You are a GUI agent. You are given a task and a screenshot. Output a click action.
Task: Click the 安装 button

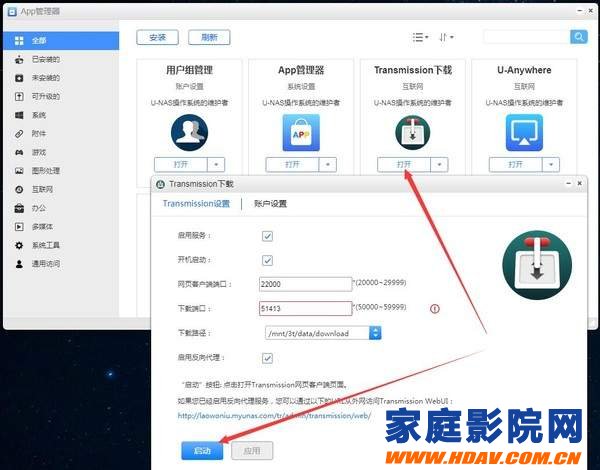(157, 37)
